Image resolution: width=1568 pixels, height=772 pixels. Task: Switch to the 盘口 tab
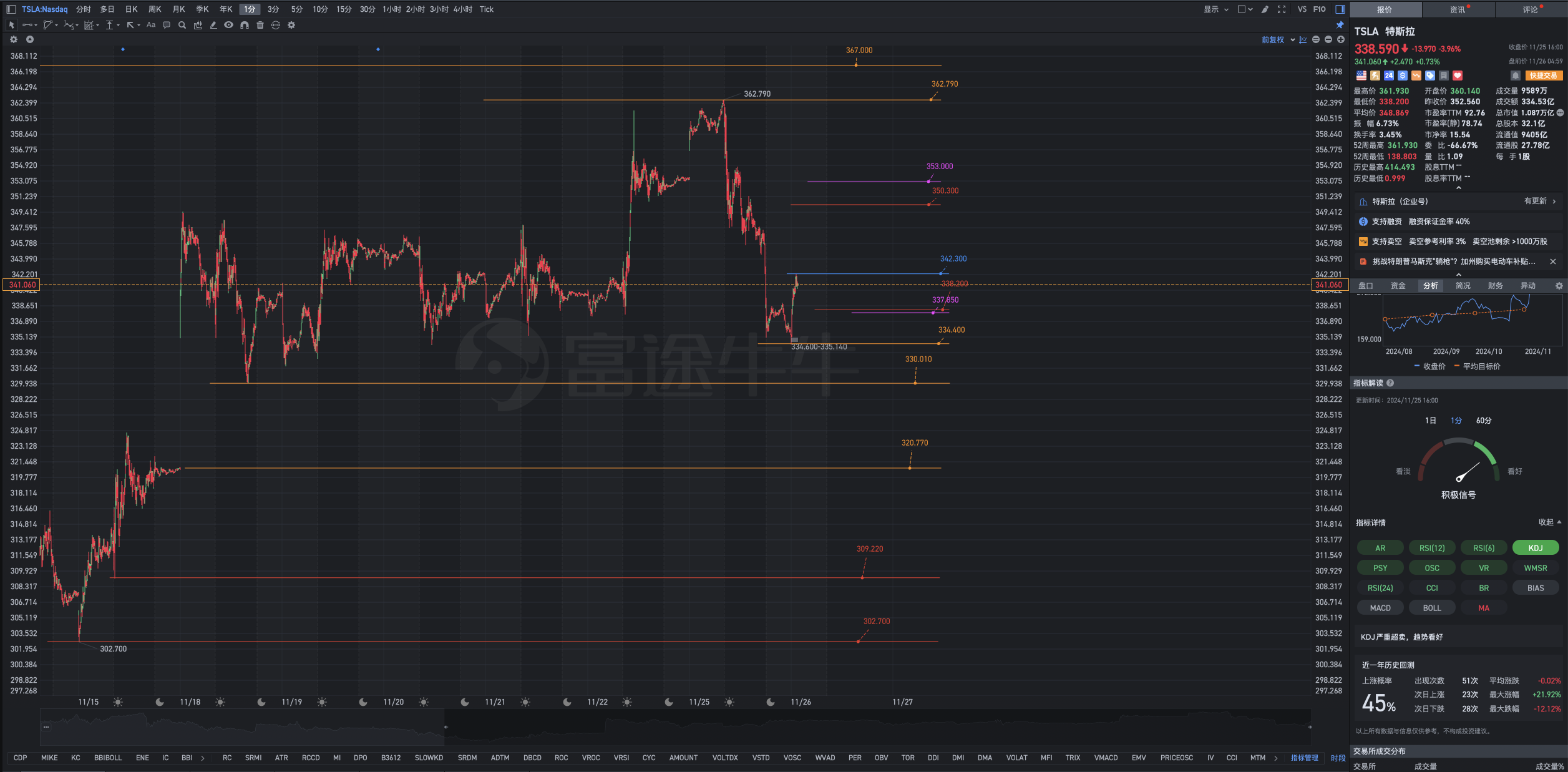click(x=1365, y=286)
